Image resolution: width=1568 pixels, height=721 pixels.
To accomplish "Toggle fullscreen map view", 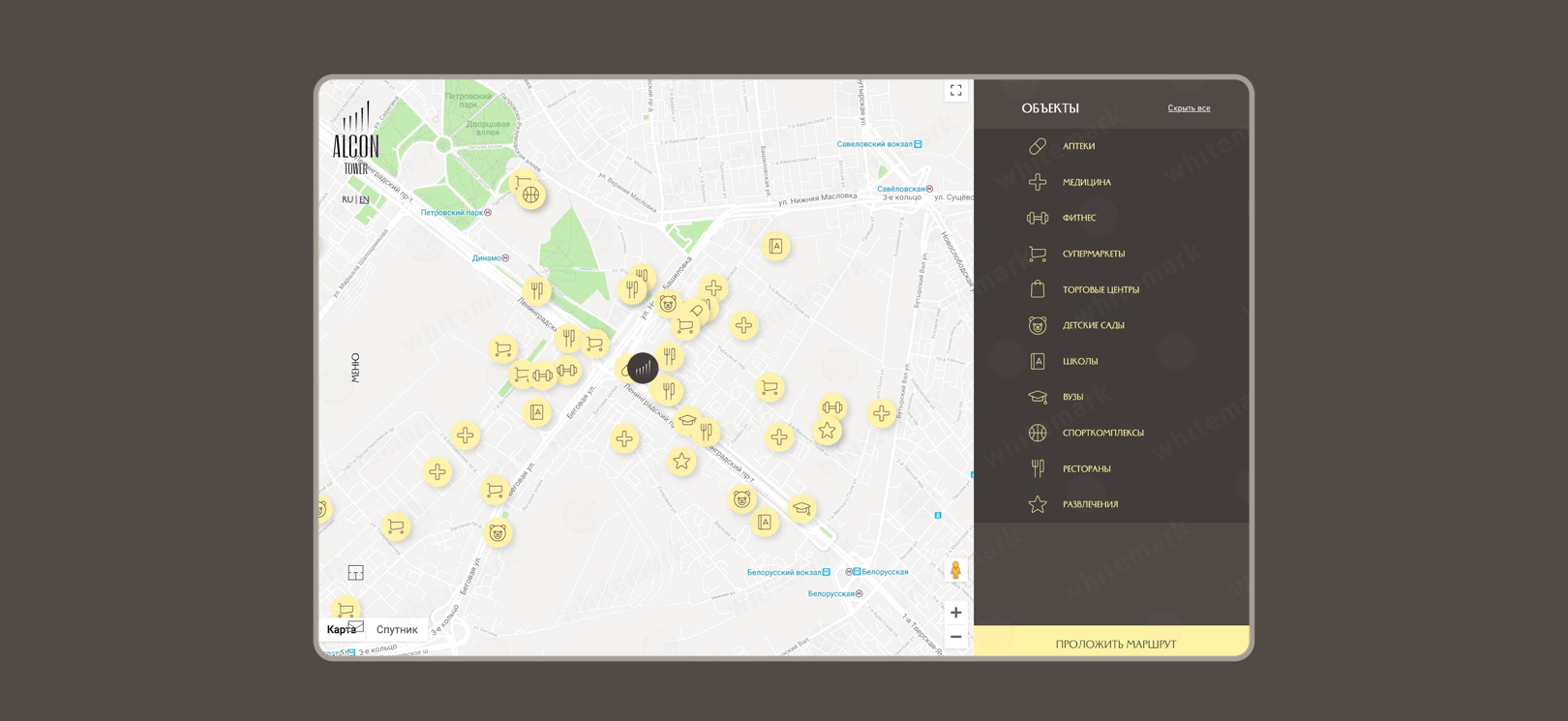I will [955, 90].
